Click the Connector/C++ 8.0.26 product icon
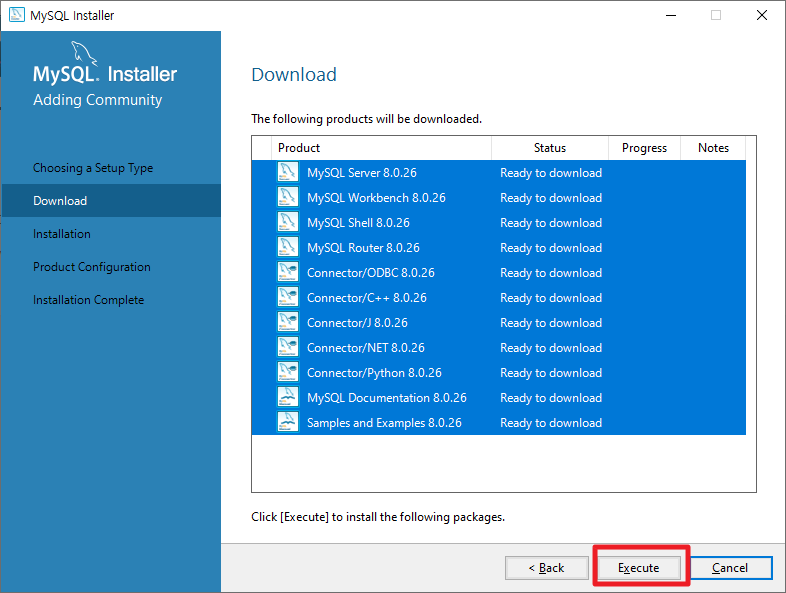The image size is (786, 593). (x=288, y=297)
